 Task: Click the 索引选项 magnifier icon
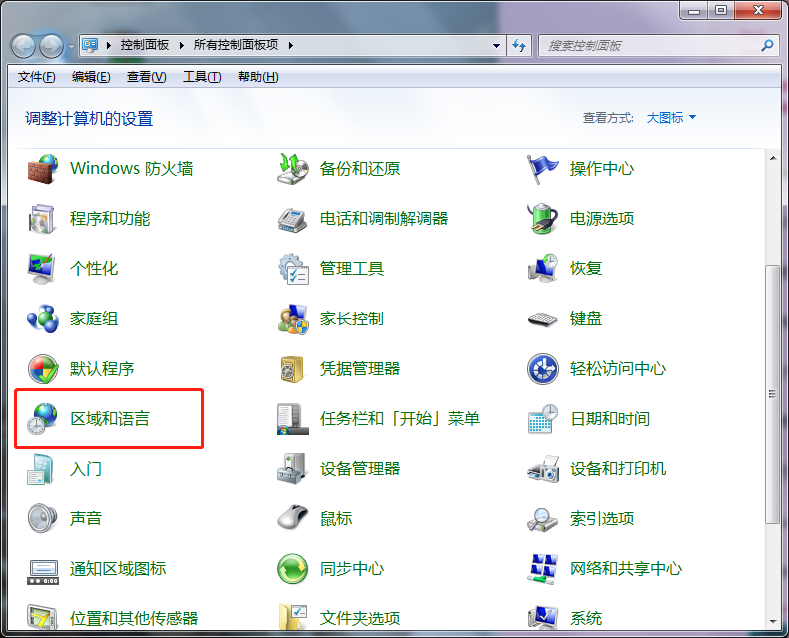542,519
